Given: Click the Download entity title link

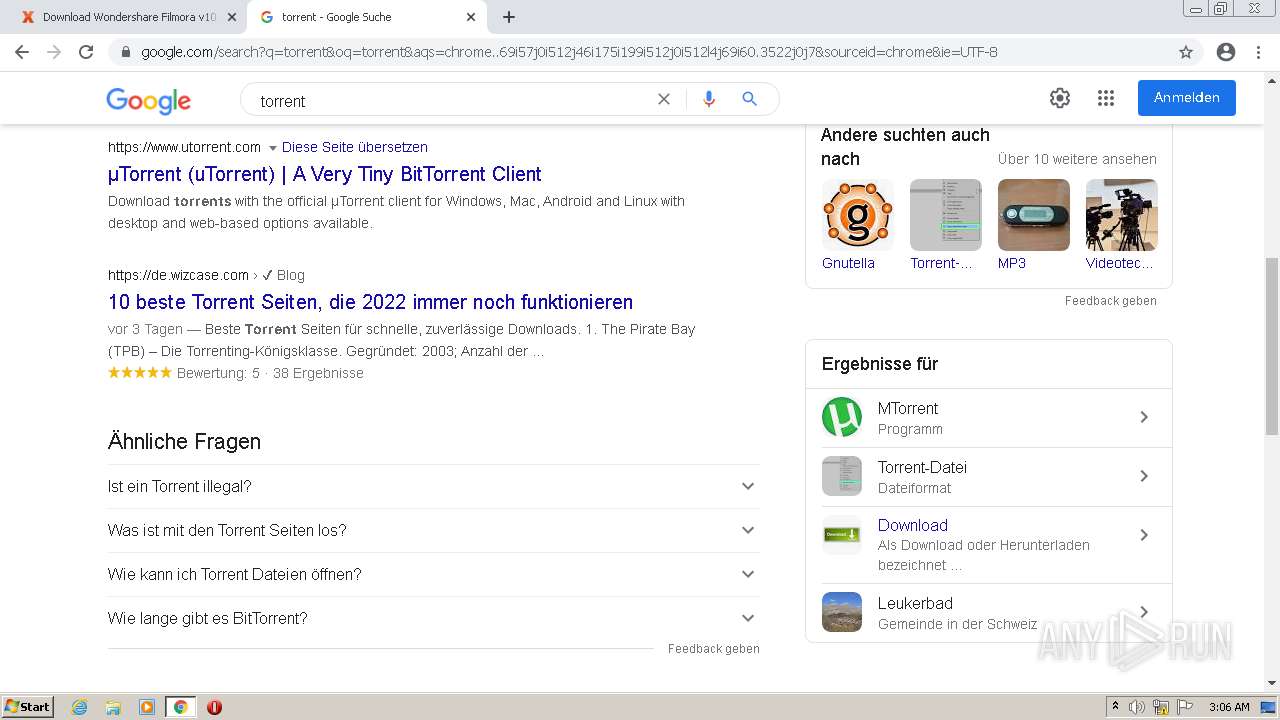Looking at the screenshot, I should point(913,525).
